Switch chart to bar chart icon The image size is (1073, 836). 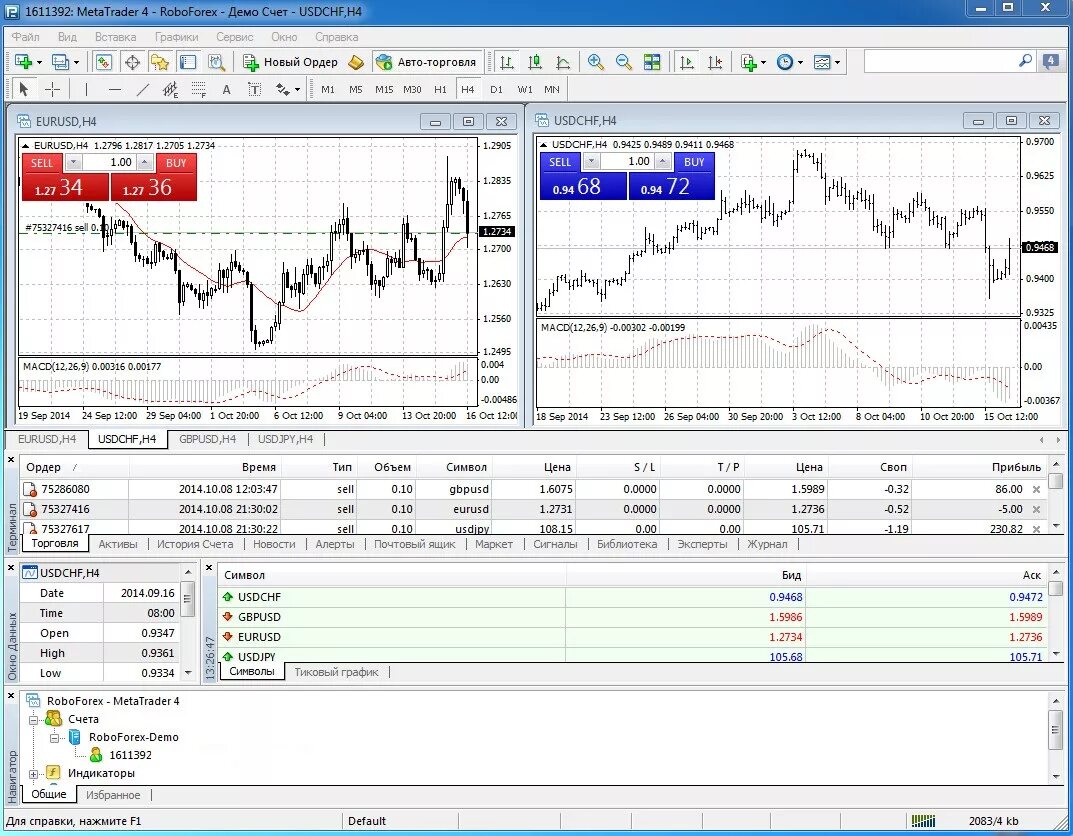click(x=506, y=62)
